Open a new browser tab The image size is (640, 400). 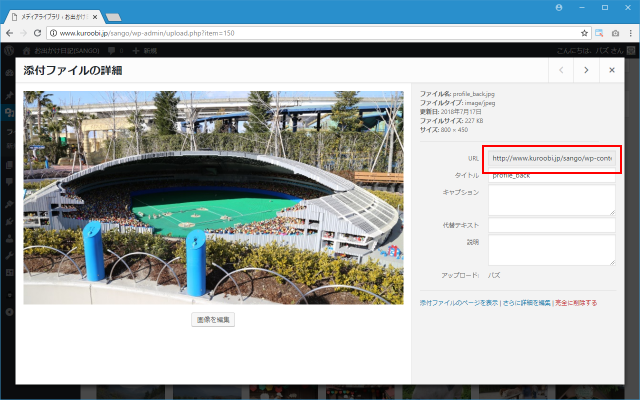(113, 17)
